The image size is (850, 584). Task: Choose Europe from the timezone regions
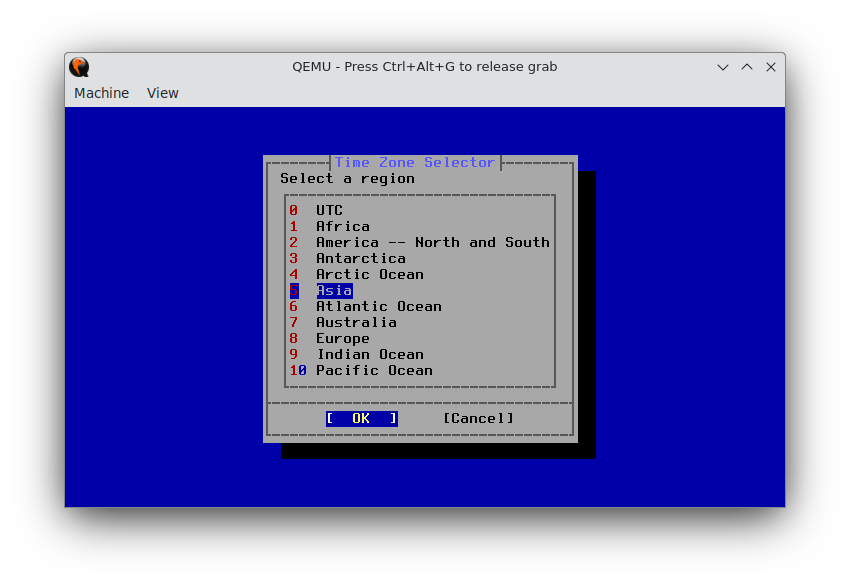click(342, 338)
